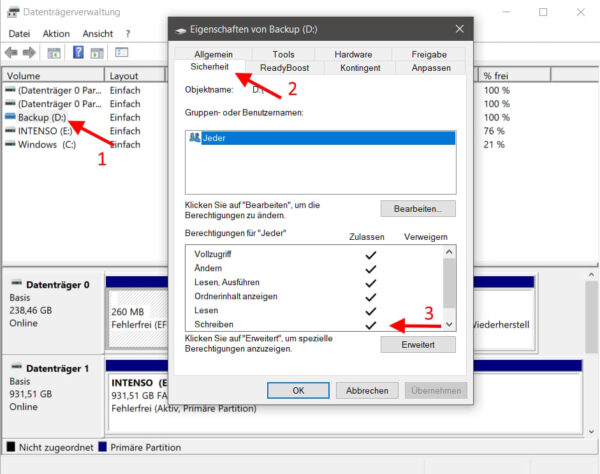Viewport: 600px width, 474px height.
Task: Click the 21 % free value
Action: [x=494, y=145]
